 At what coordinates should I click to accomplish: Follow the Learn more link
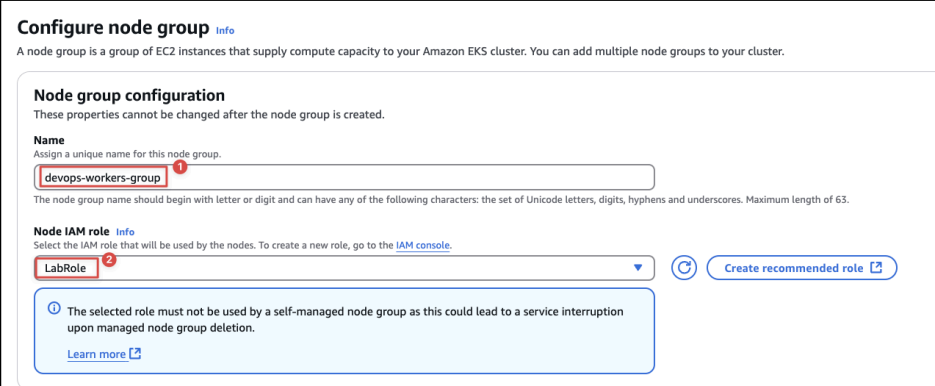point(96,354)
